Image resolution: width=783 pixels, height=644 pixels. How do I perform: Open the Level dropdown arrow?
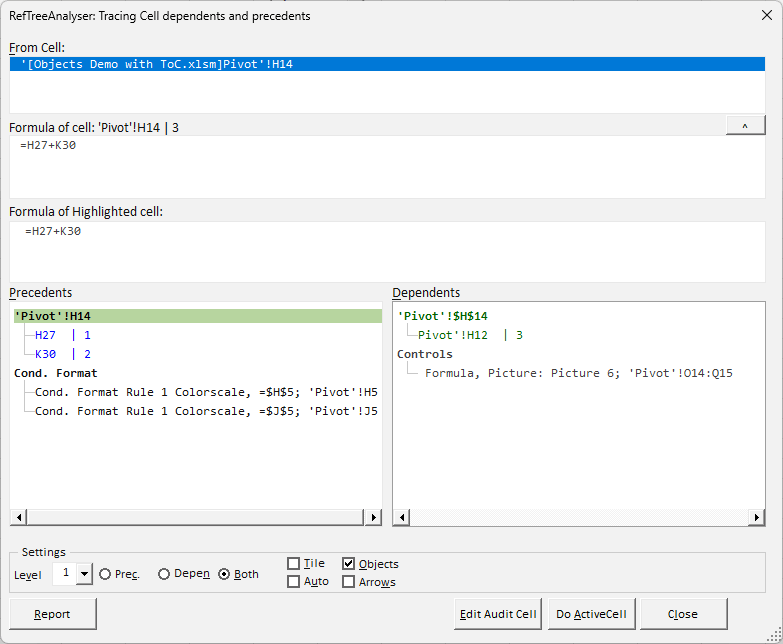[84, 574]
